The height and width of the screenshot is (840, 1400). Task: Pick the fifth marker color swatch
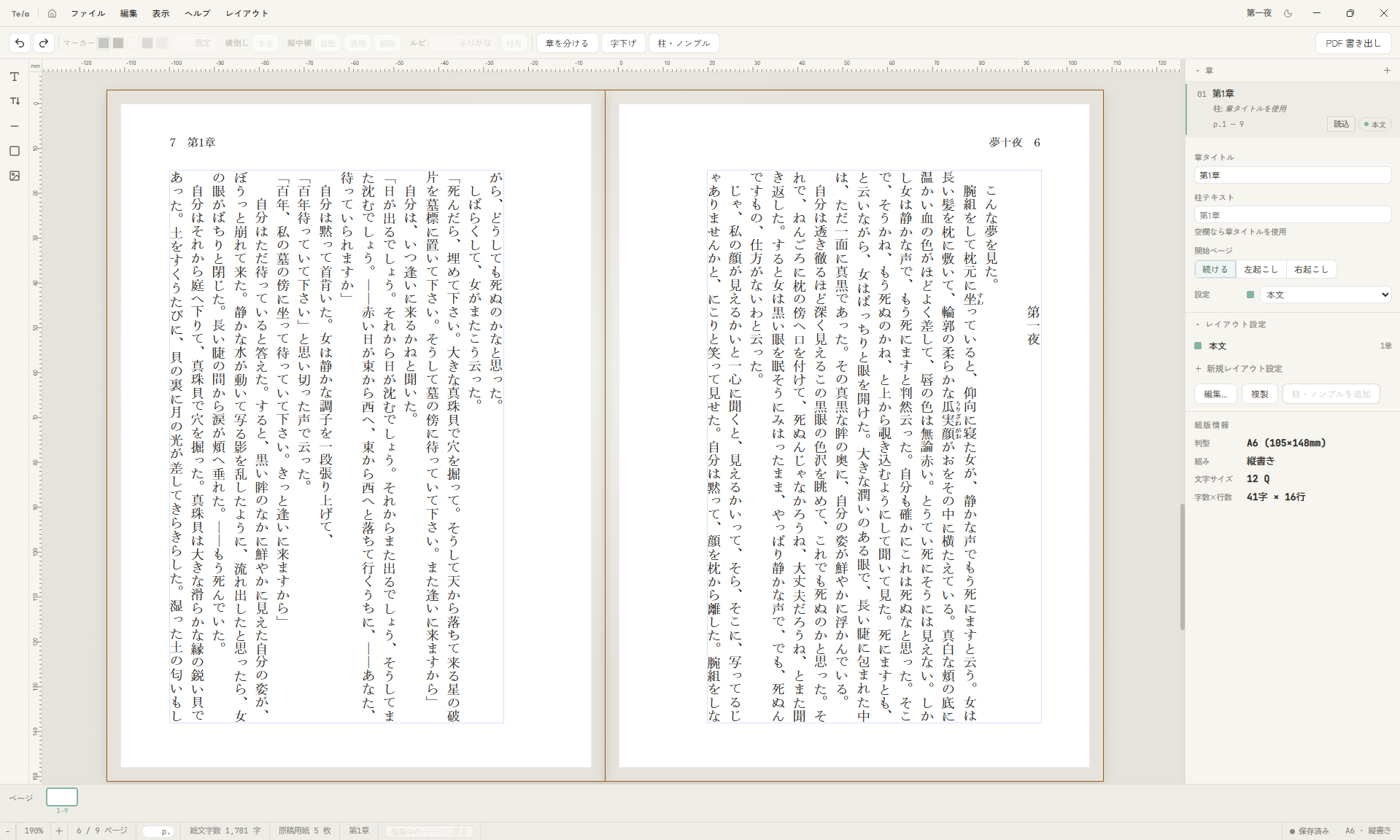click(x=162, y=43)
